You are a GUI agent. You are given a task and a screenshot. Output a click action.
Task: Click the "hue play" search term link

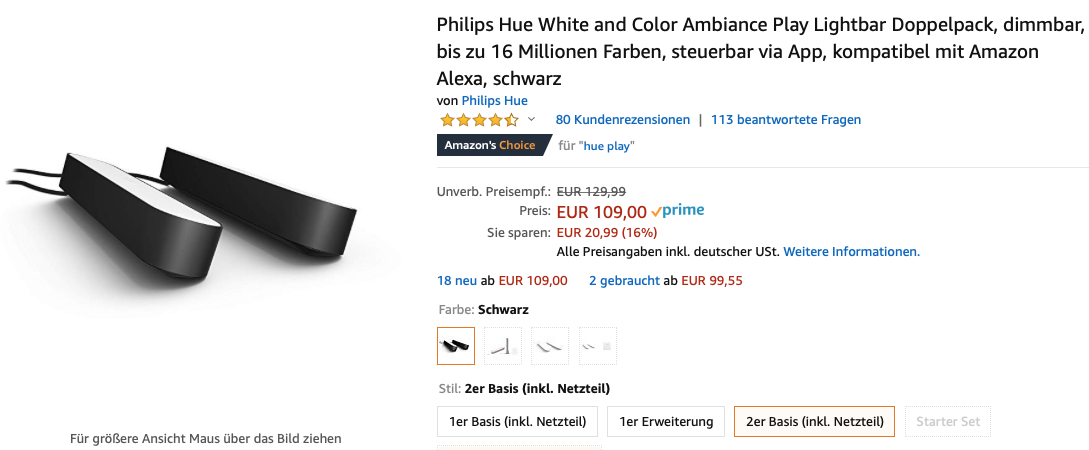(x=608, y=146)
